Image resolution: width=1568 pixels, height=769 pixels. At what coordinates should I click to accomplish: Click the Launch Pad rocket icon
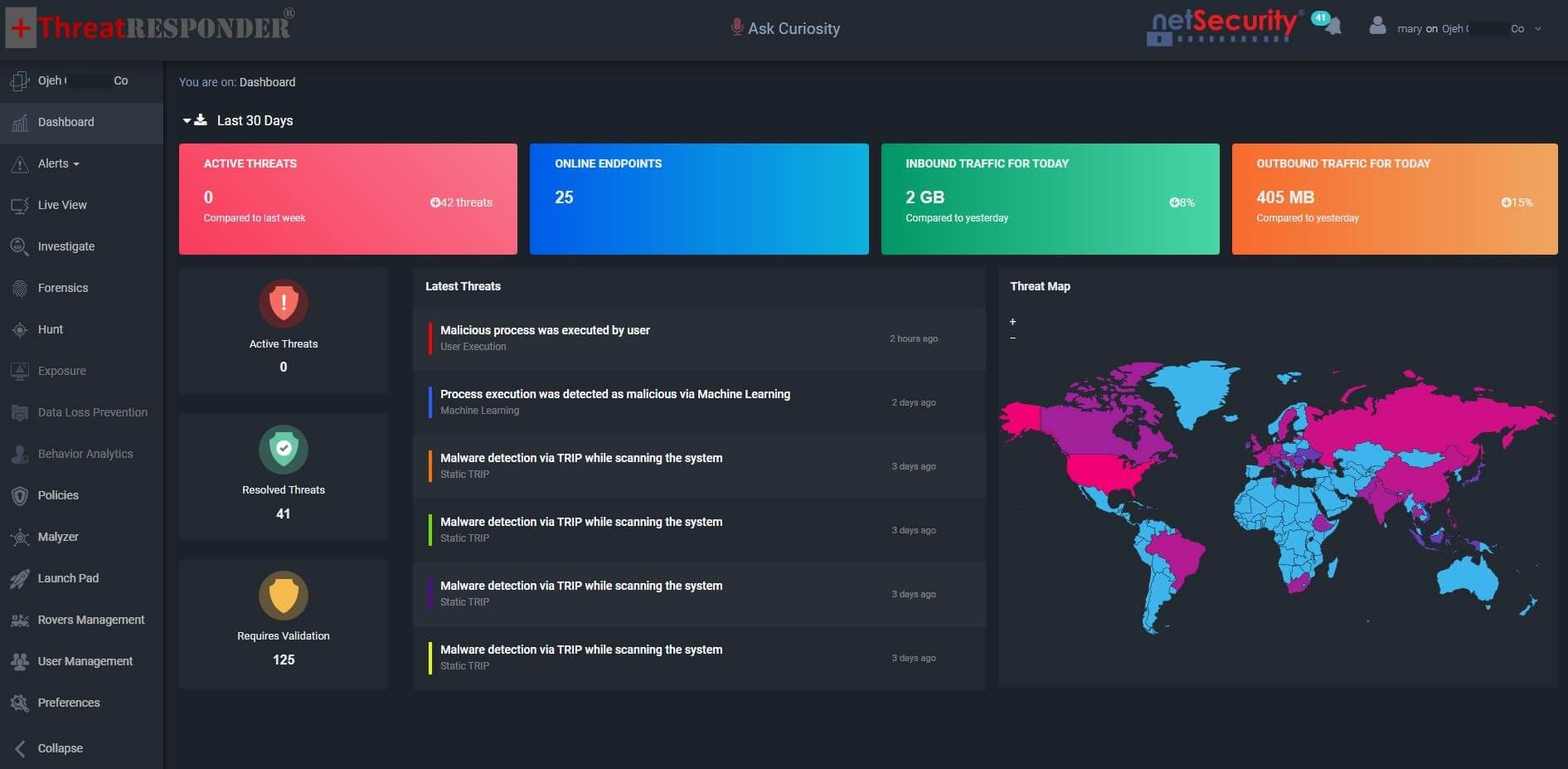[20, 579]
